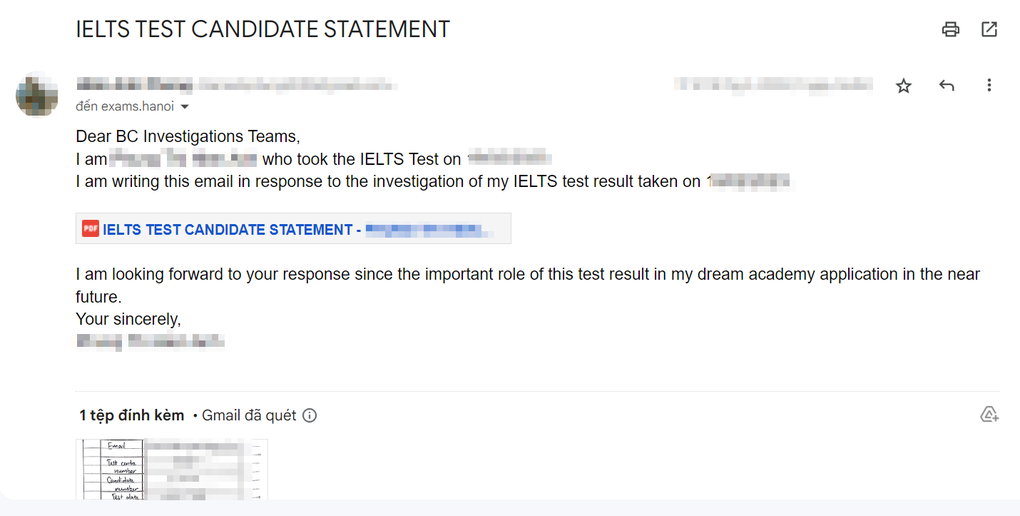
Task: Click the "1 tệp đính kèm" label
Action: tap(131, 415)
